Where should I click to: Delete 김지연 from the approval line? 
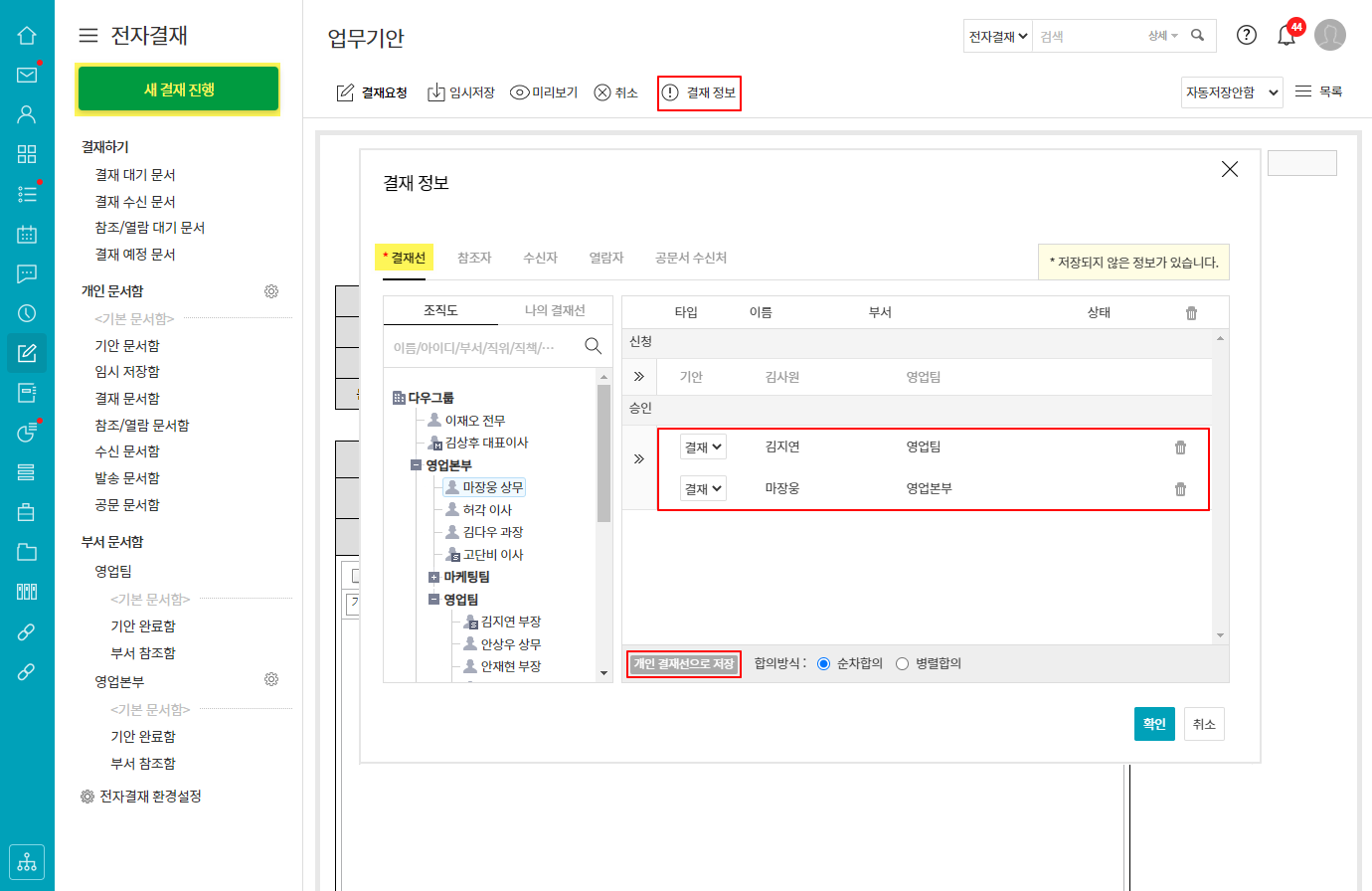point(1180,447)
